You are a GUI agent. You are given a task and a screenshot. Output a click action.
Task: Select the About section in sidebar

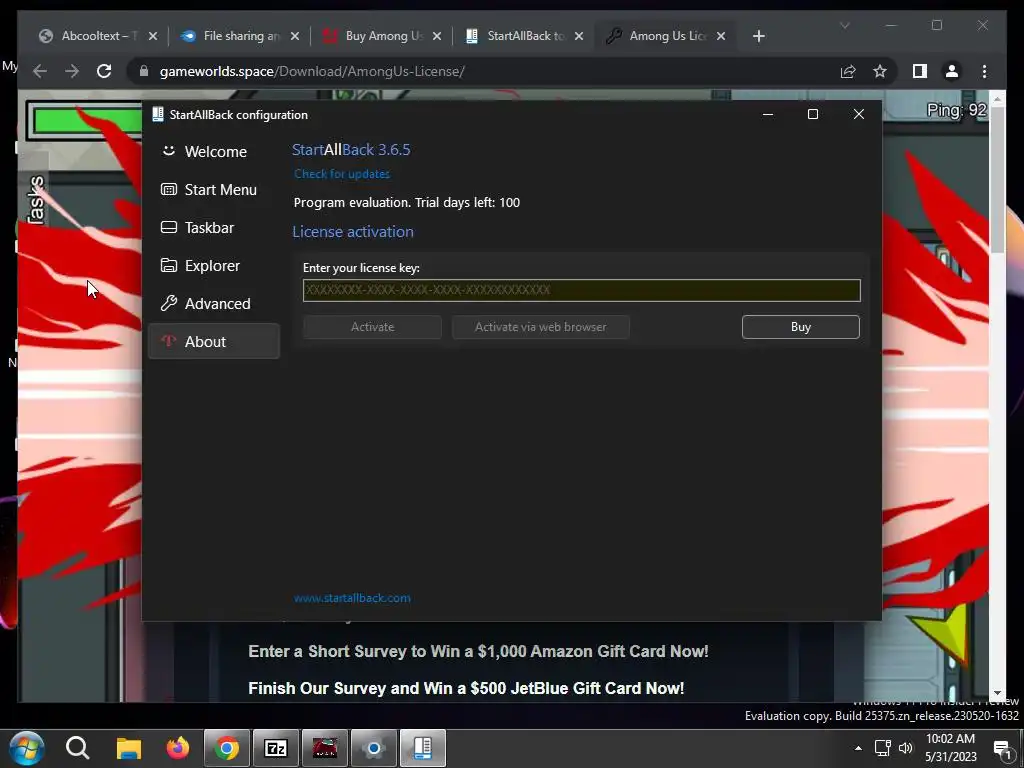(214, 341)
